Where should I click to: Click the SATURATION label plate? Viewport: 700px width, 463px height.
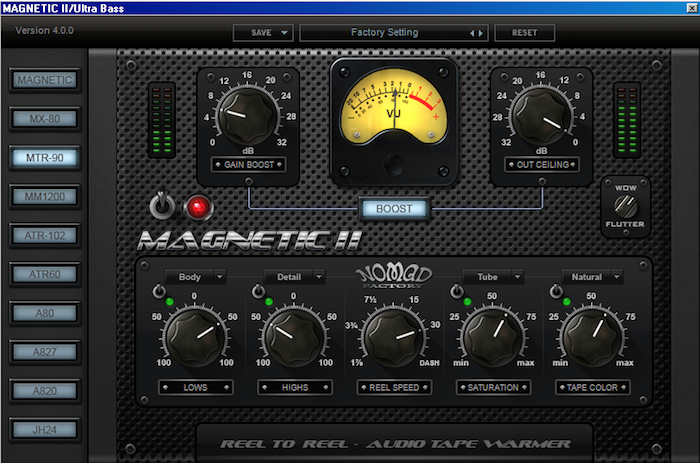pyautogui.click(x=493, y=388)
